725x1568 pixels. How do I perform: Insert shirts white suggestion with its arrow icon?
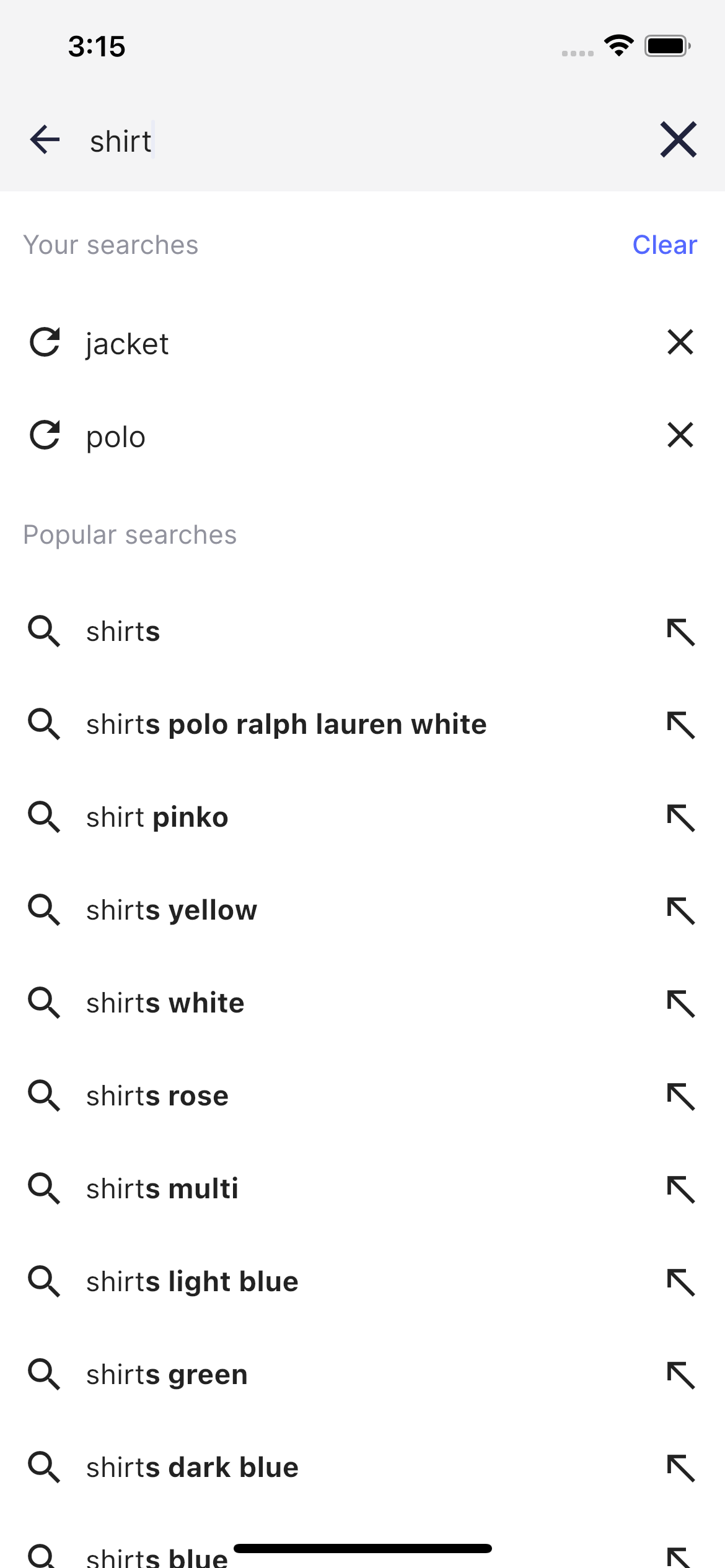pyautogui.click(x=680, y=1003)
